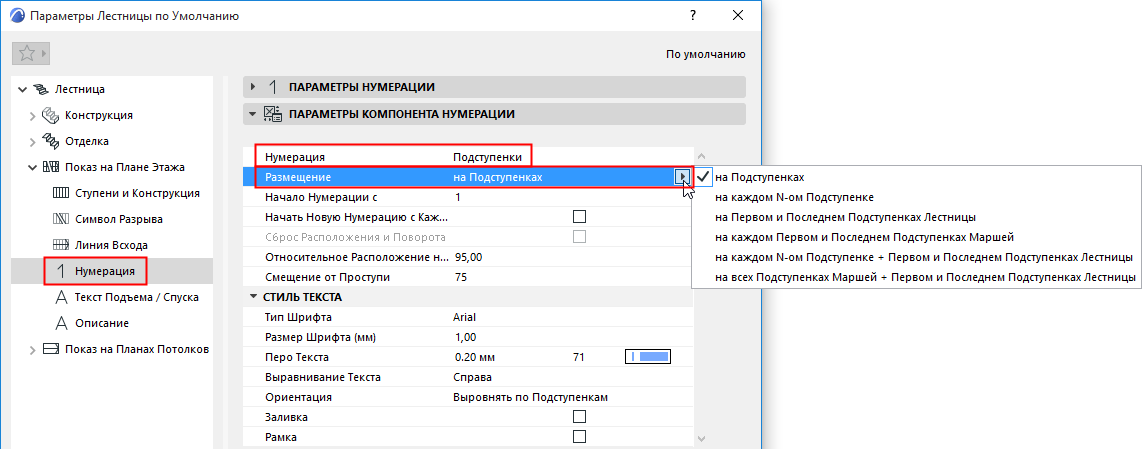Open Favorites dropdown arrow beside star
Viewport: 1142px width, 449px height.
[44, 53]
